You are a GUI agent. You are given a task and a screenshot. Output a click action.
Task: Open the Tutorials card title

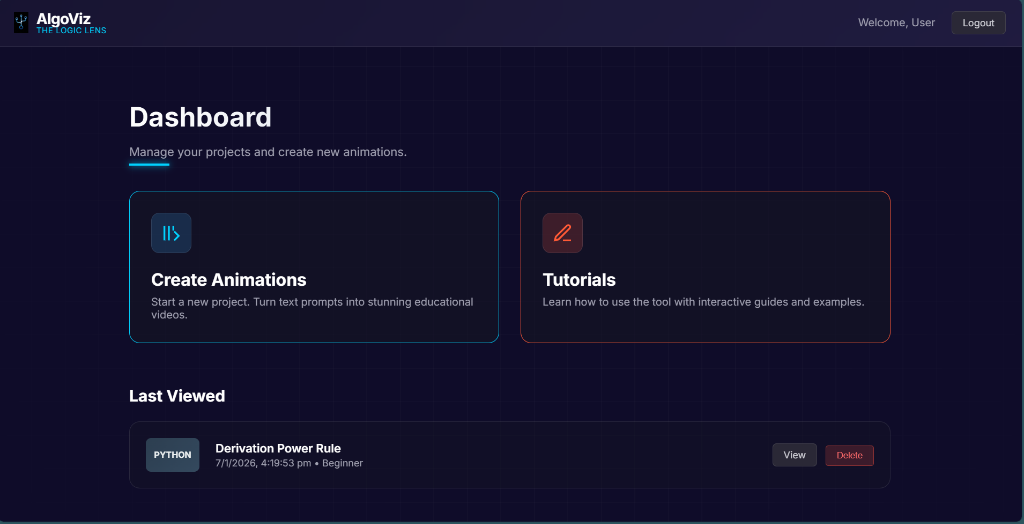click(x=579, y=280)
